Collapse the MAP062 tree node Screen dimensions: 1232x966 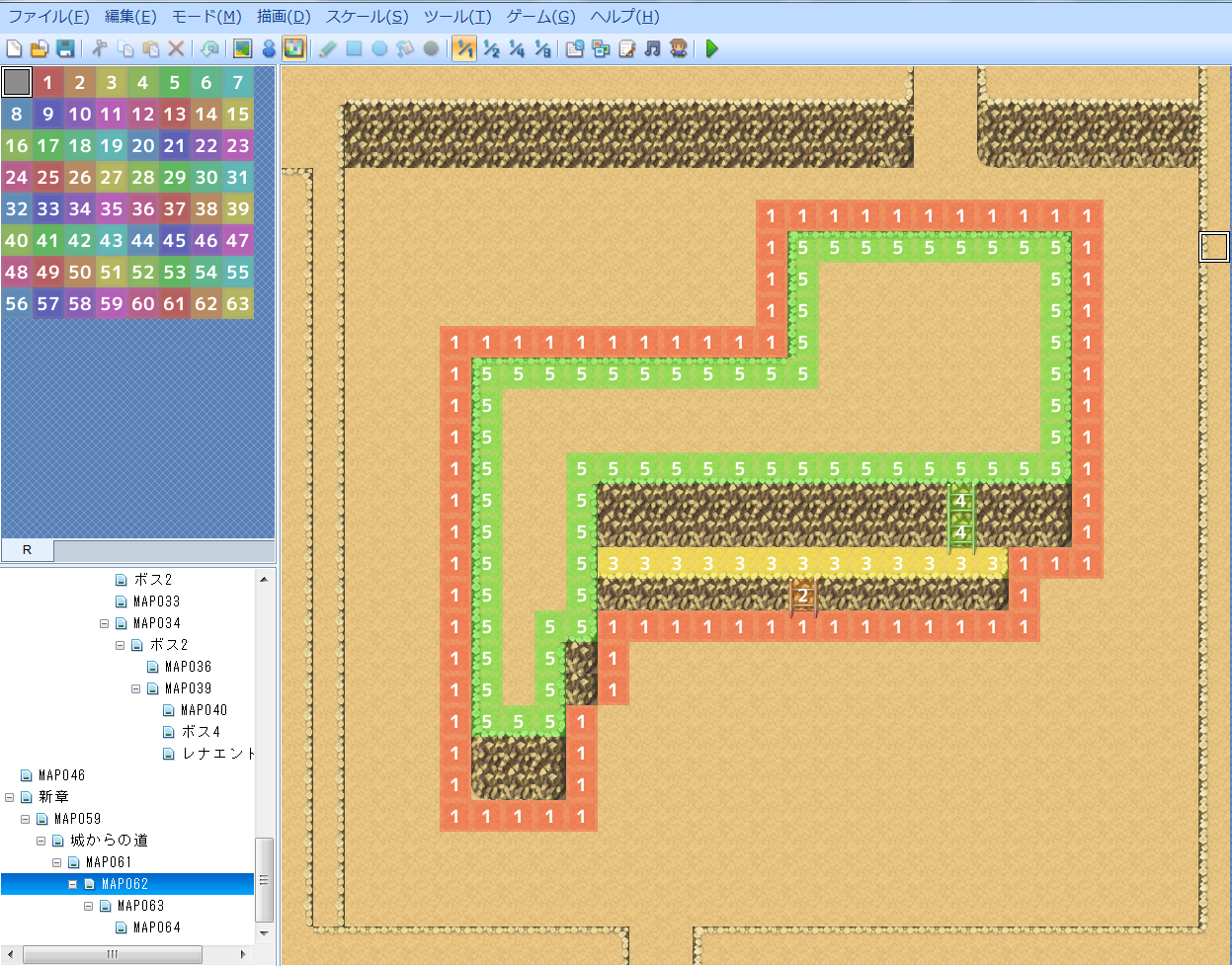pos(72,884)
